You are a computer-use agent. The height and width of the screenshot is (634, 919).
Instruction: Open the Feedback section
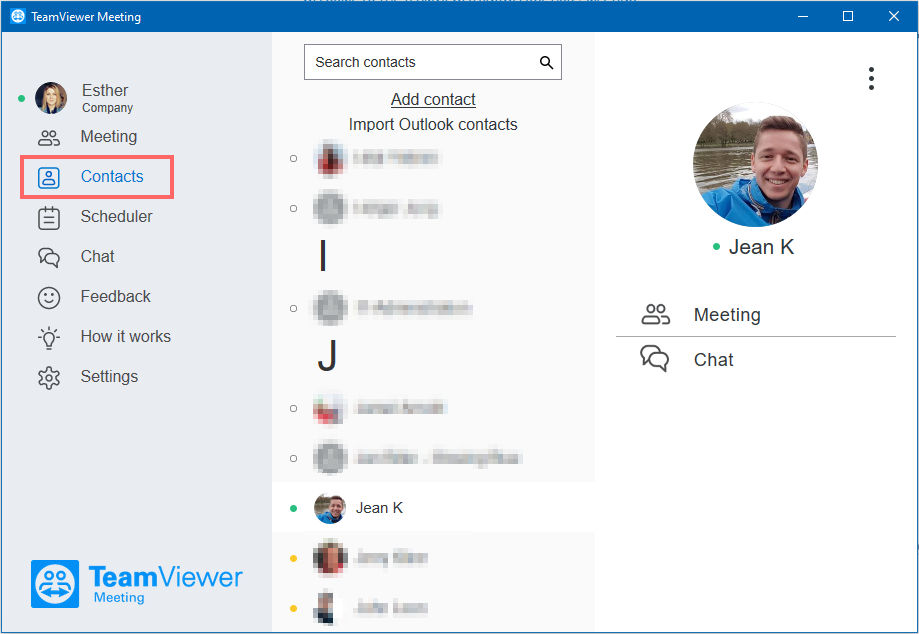(115, 296)
